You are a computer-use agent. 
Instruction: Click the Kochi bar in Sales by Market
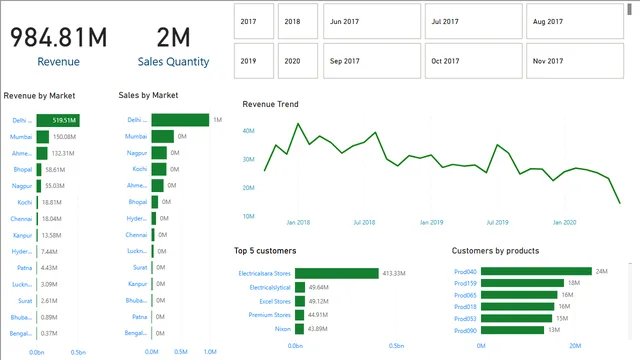[159, 169]
